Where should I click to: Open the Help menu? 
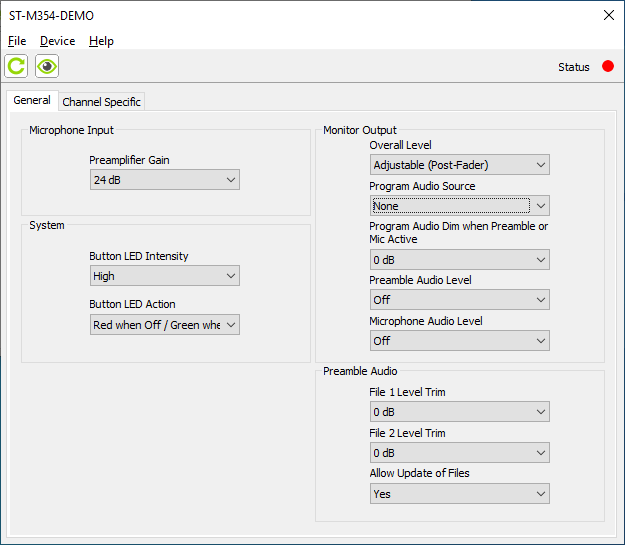coord(101,41)
